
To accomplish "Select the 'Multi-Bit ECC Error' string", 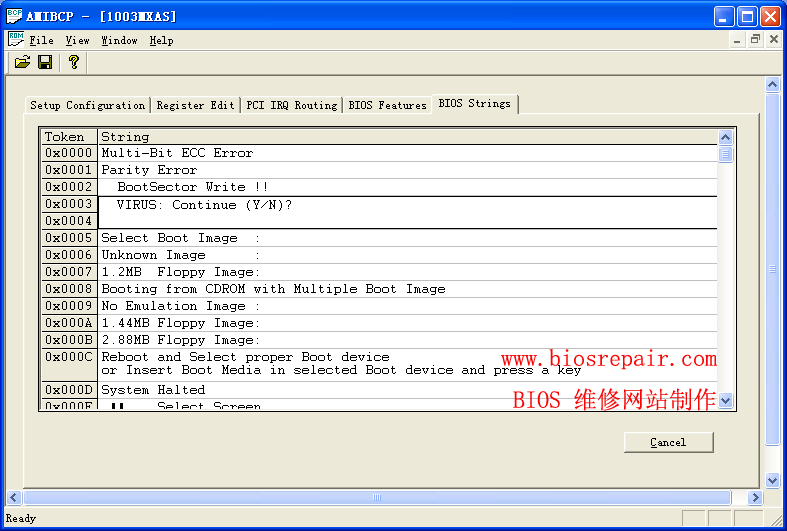I will 177,153.
